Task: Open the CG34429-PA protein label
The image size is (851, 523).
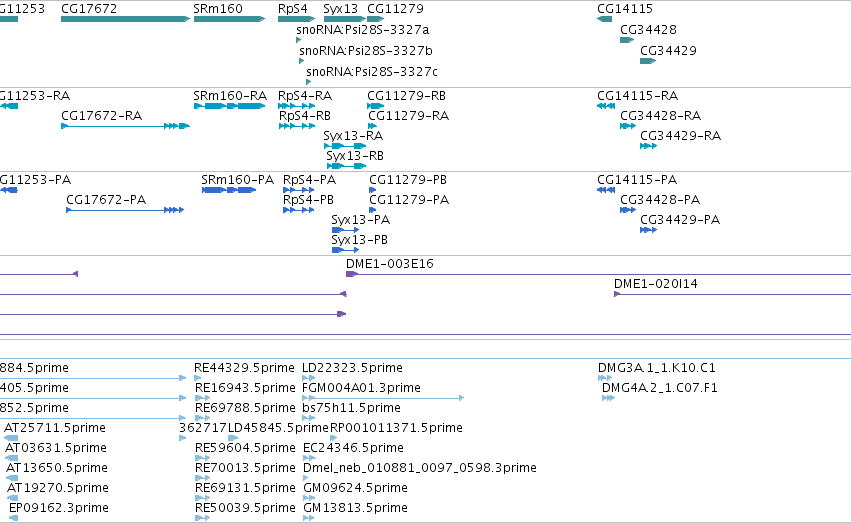Action: pyautogui.click(x=680, y=220)
